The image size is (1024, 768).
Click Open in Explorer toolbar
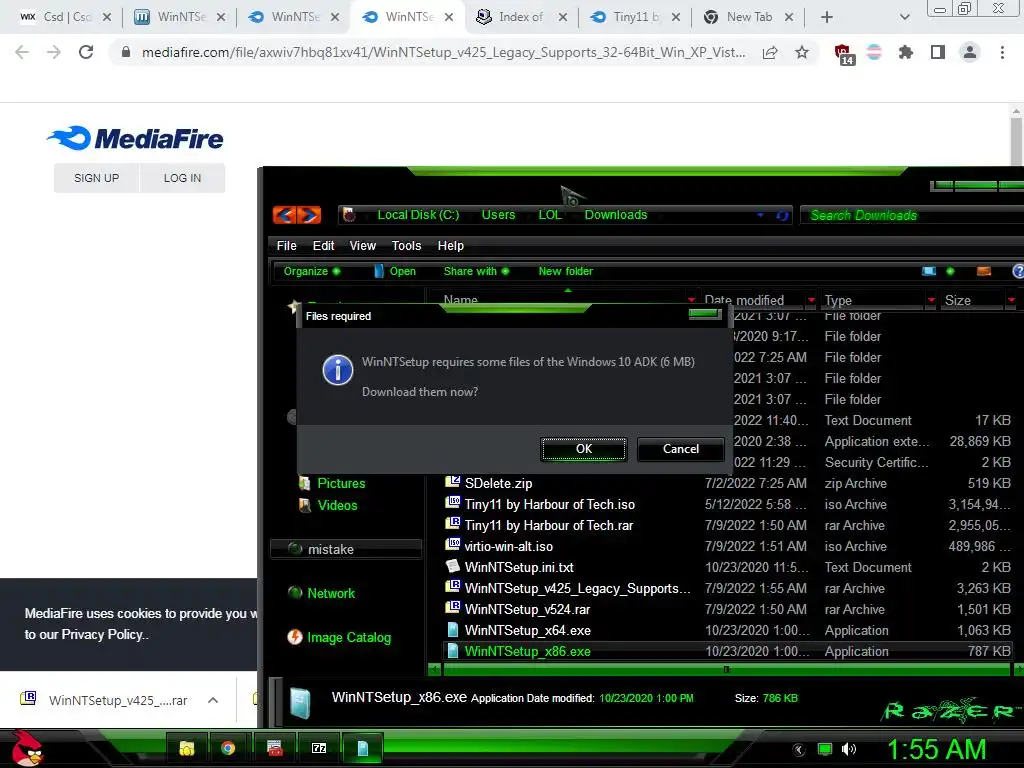pos(395,271)
